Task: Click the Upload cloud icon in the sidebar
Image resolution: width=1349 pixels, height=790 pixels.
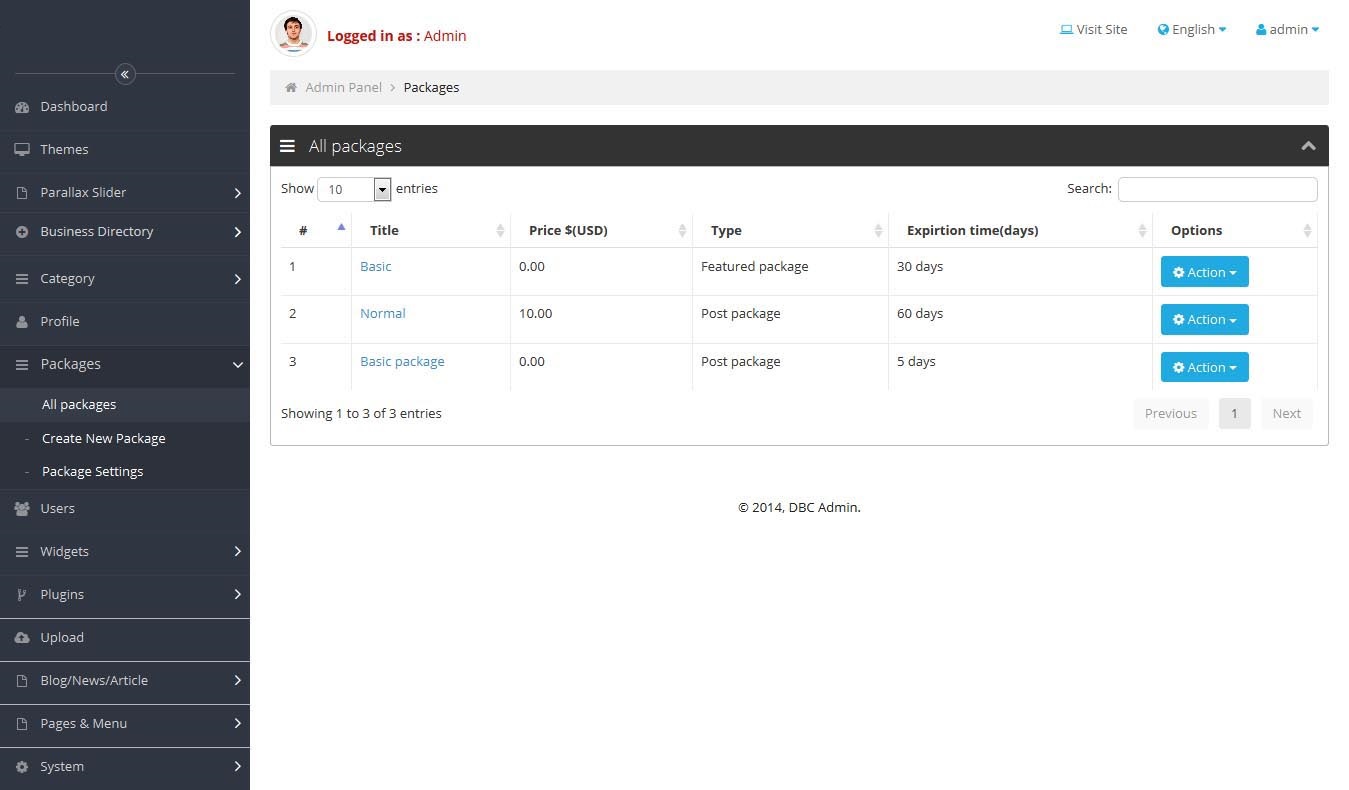Action: (22, 638)
